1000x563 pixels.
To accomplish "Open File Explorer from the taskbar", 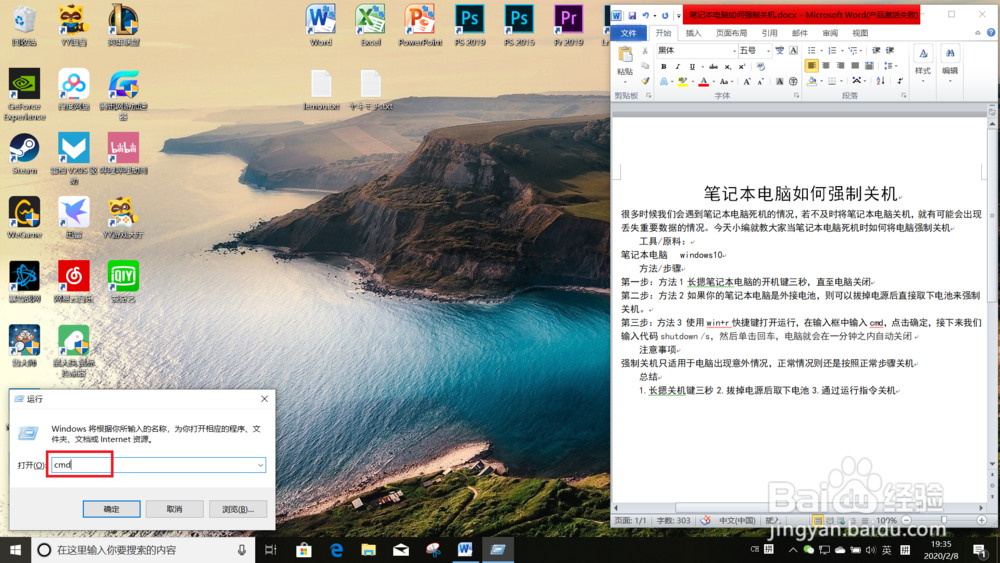I will click(x=369, y=550).
